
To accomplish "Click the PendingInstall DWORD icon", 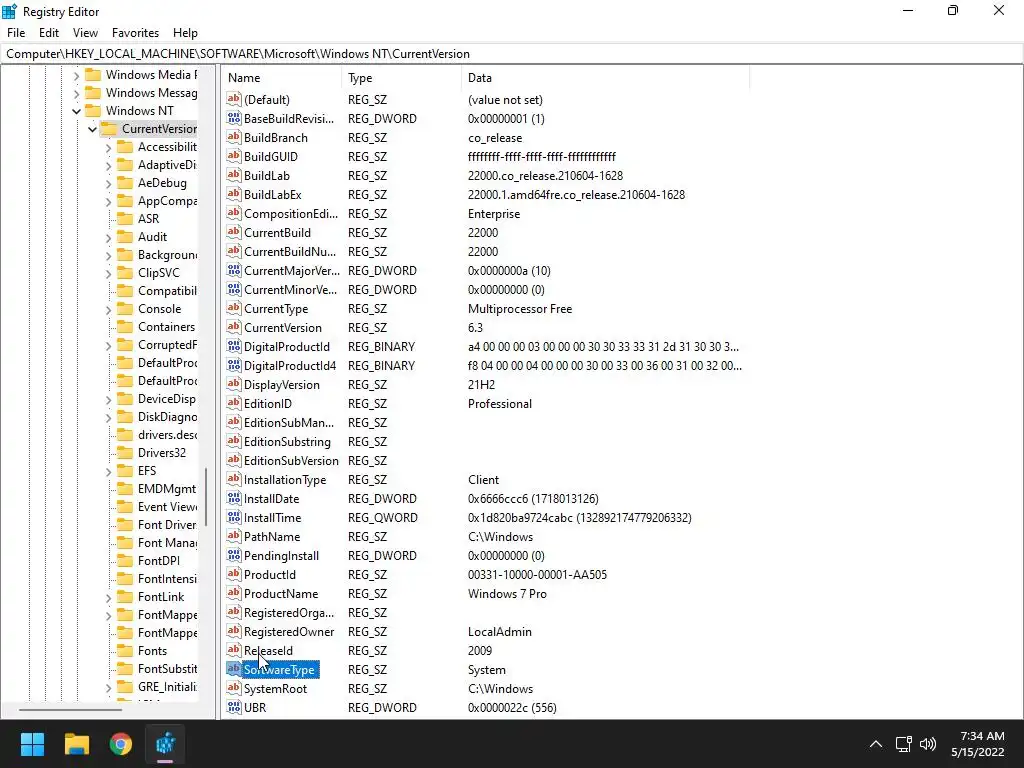I will coord(234,555).
